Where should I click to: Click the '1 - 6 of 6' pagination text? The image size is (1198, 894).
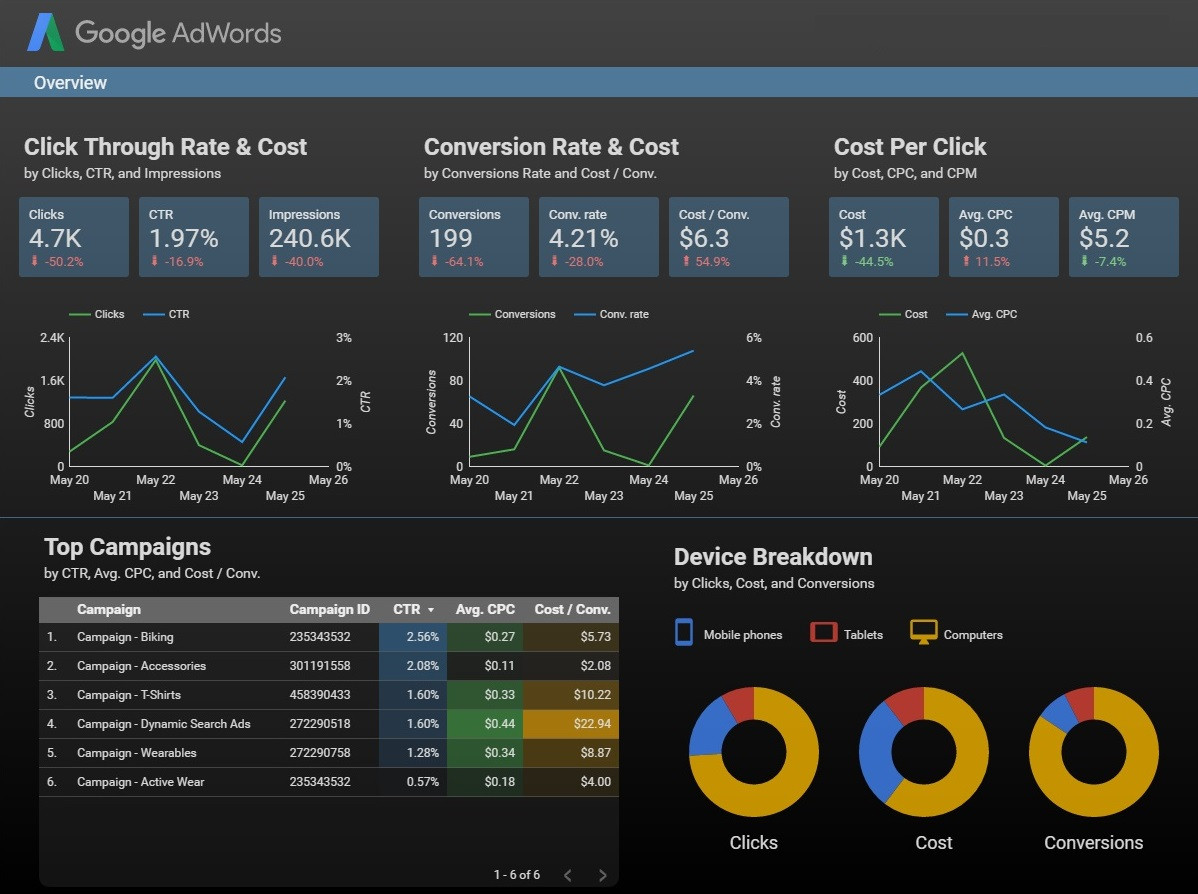coord(516,875)
